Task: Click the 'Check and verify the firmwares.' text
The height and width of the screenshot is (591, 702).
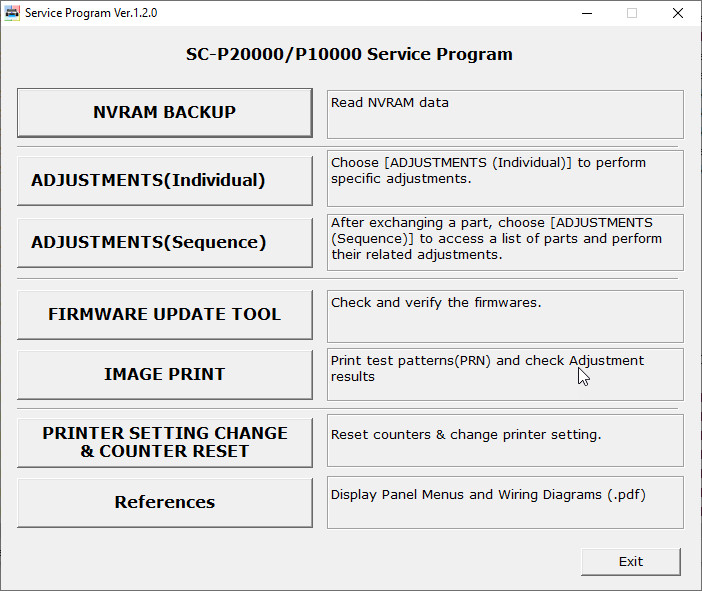Action: [x=436, y=303]
